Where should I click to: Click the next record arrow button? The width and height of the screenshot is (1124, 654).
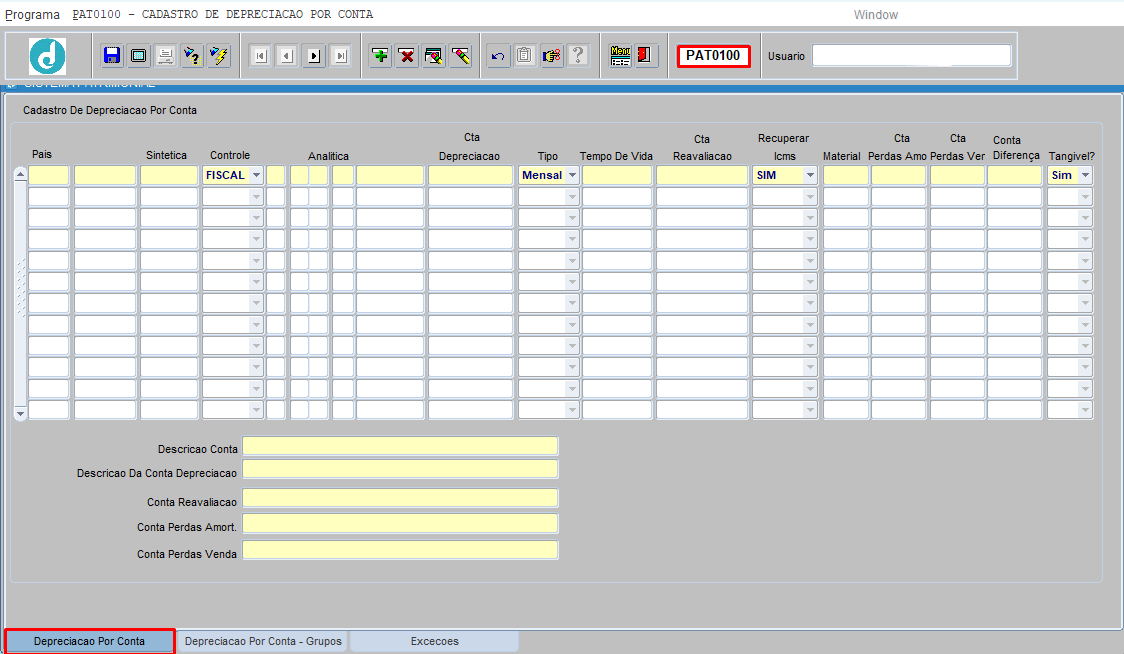[x=314, y=56]
